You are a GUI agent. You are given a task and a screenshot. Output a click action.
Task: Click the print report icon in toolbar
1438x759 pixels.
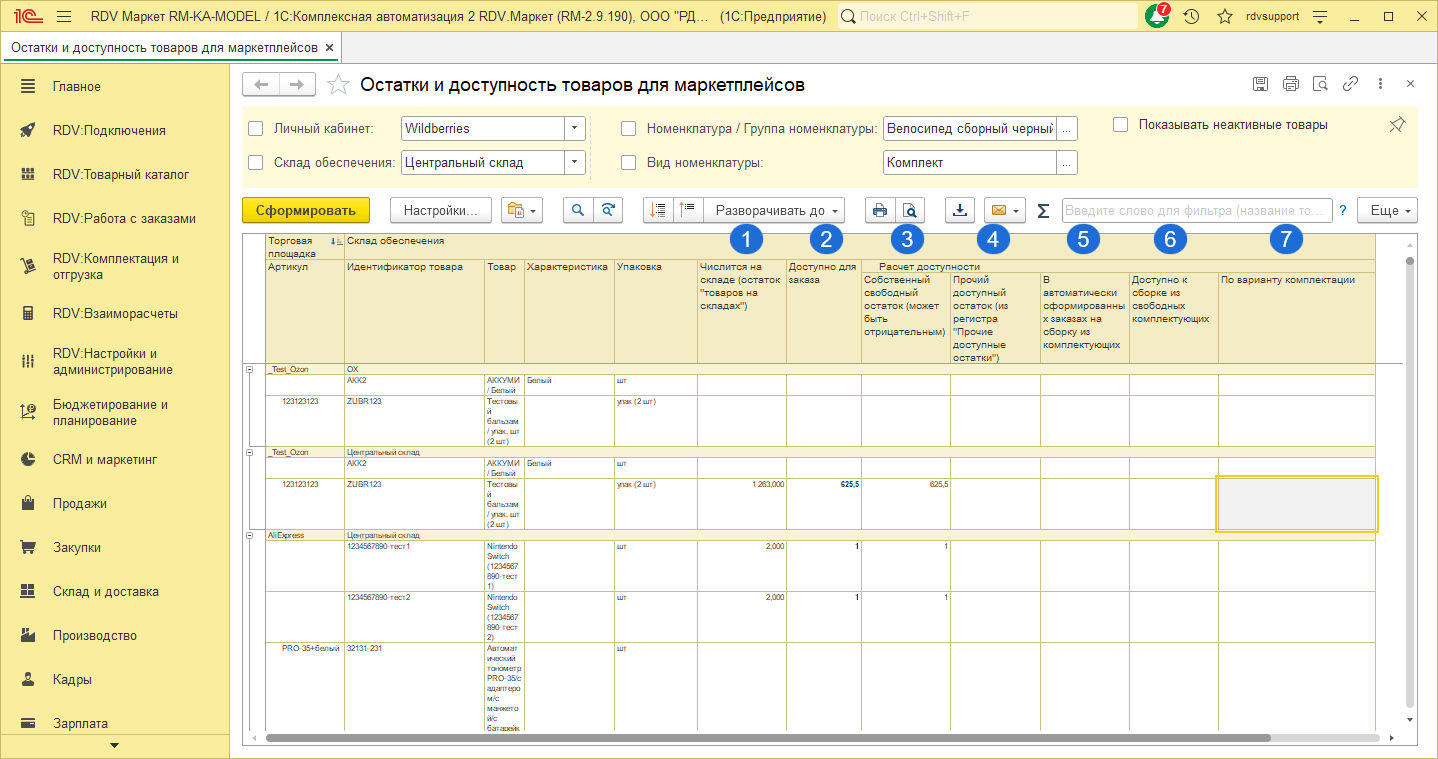click(880, 211)
